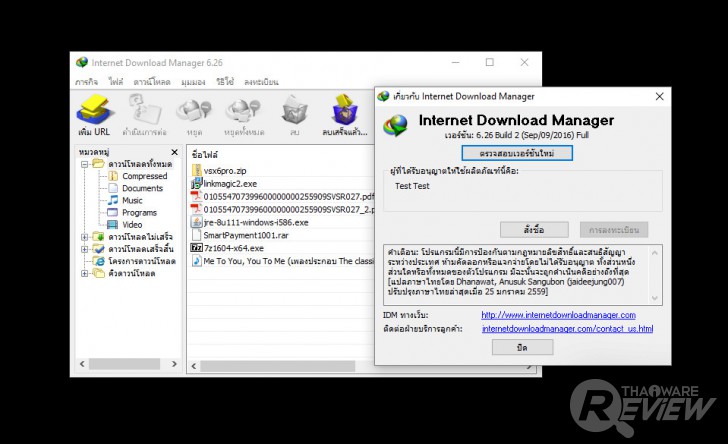The height and width of the screenshot is (444, 728).
Task: Click the Delete Completed toolbar icon
Action: tap(345, 110)
